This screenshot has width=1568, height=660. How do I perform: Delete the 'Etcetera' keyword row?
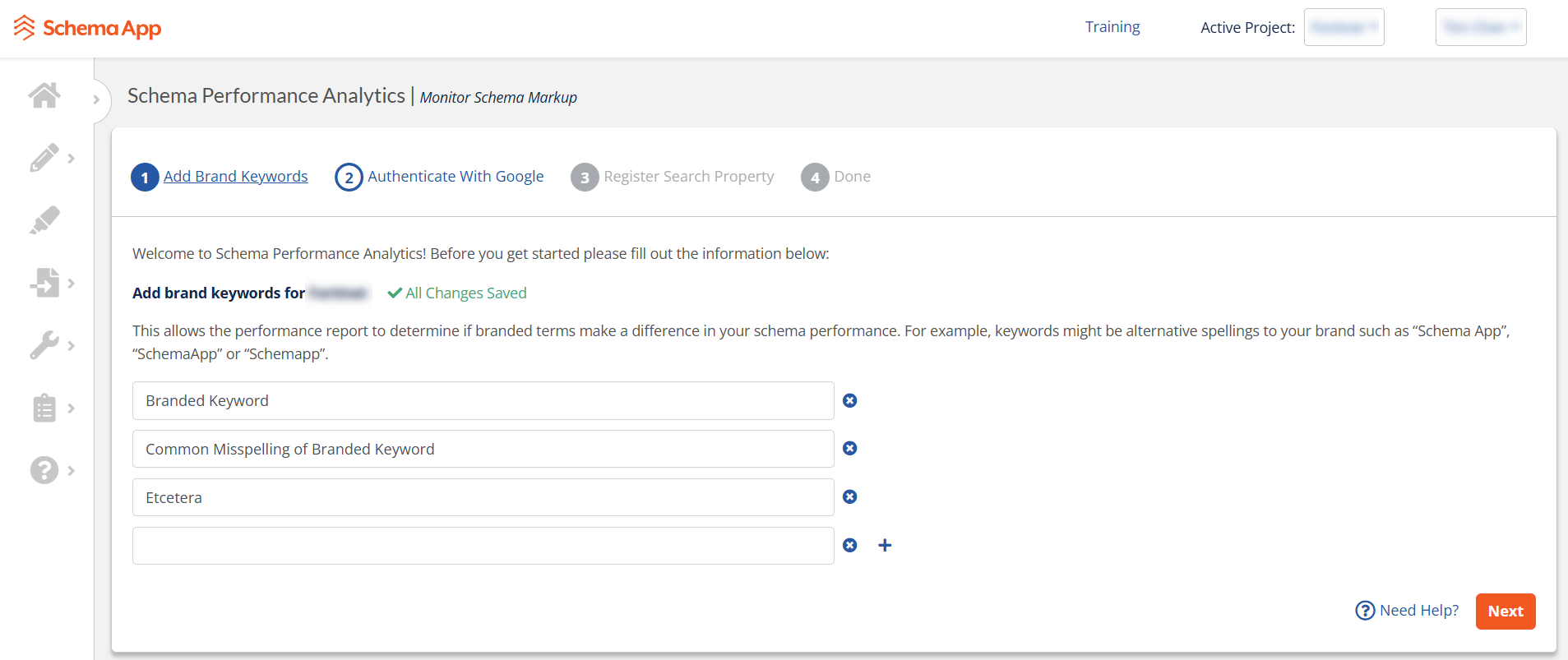pyautogui.click(x=850, y=496)
